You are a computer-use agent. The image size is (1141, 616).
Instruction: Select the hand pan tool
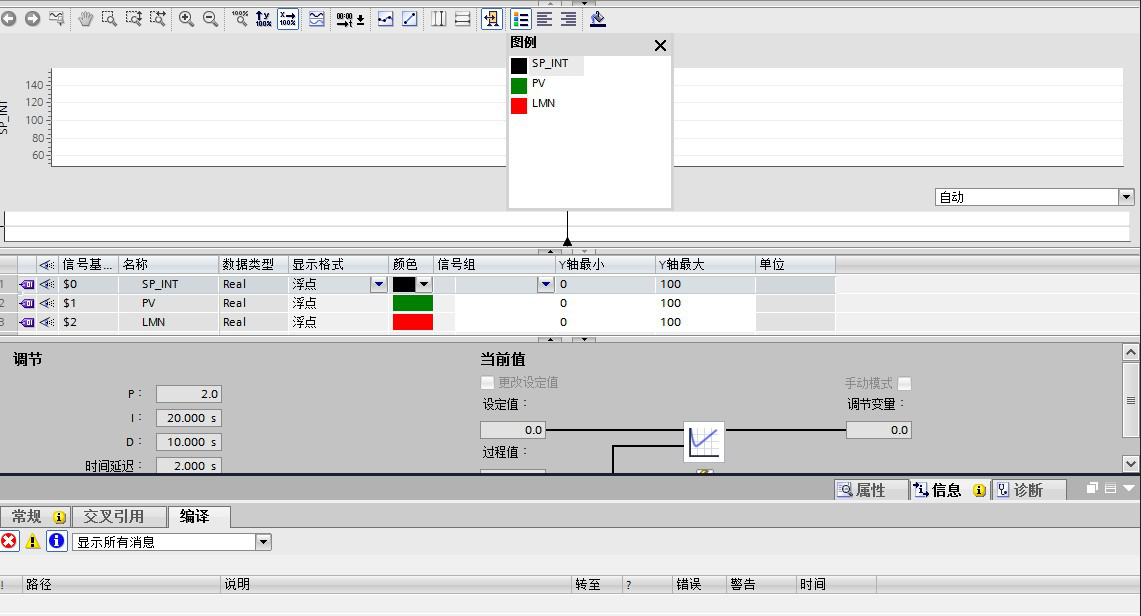(x=85, y=18)
